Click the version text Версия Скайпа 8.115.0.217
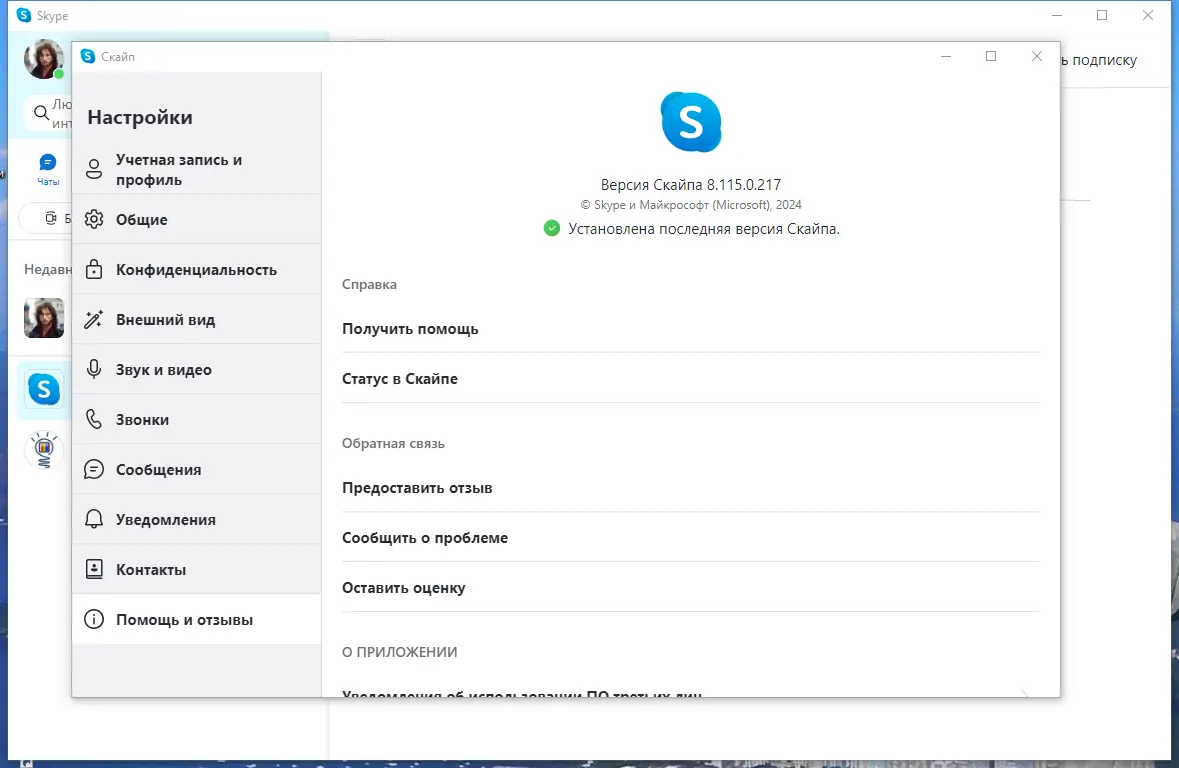Screen dimensions: 1179x768 691,184
